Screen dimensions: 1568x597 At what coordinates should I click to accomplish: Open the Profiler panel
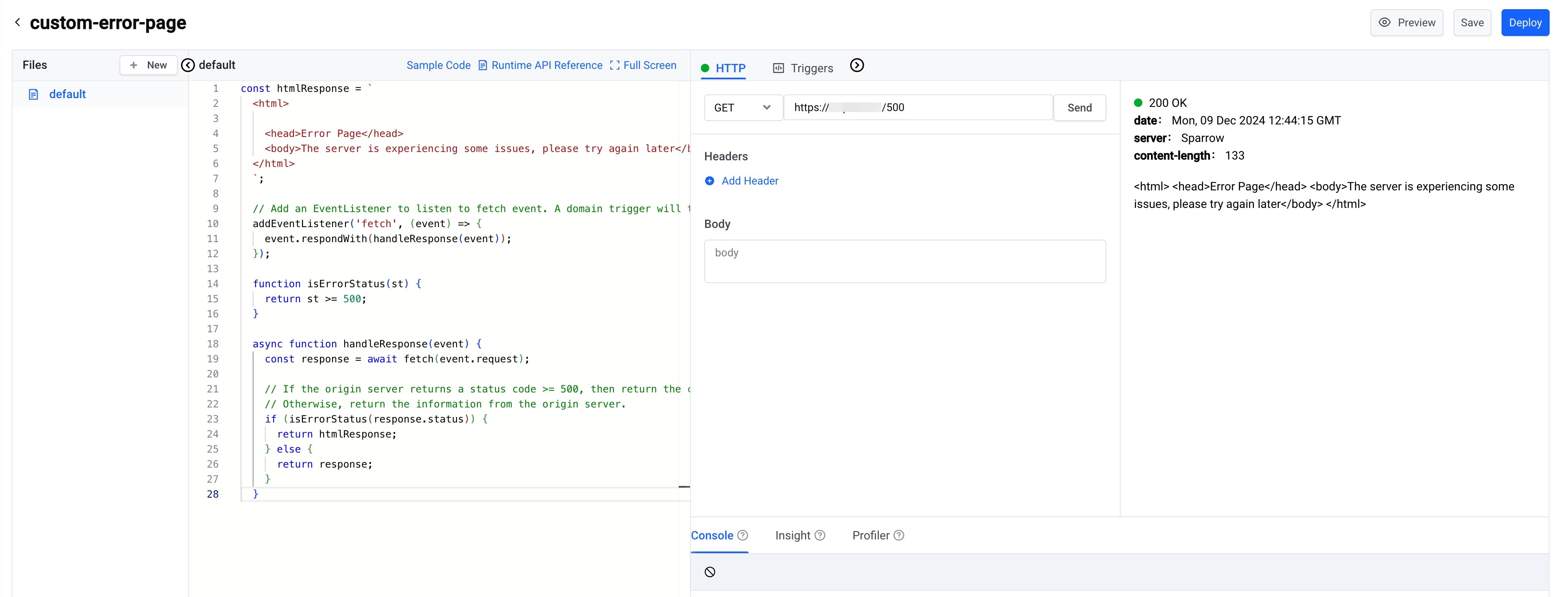coord(877,535)
